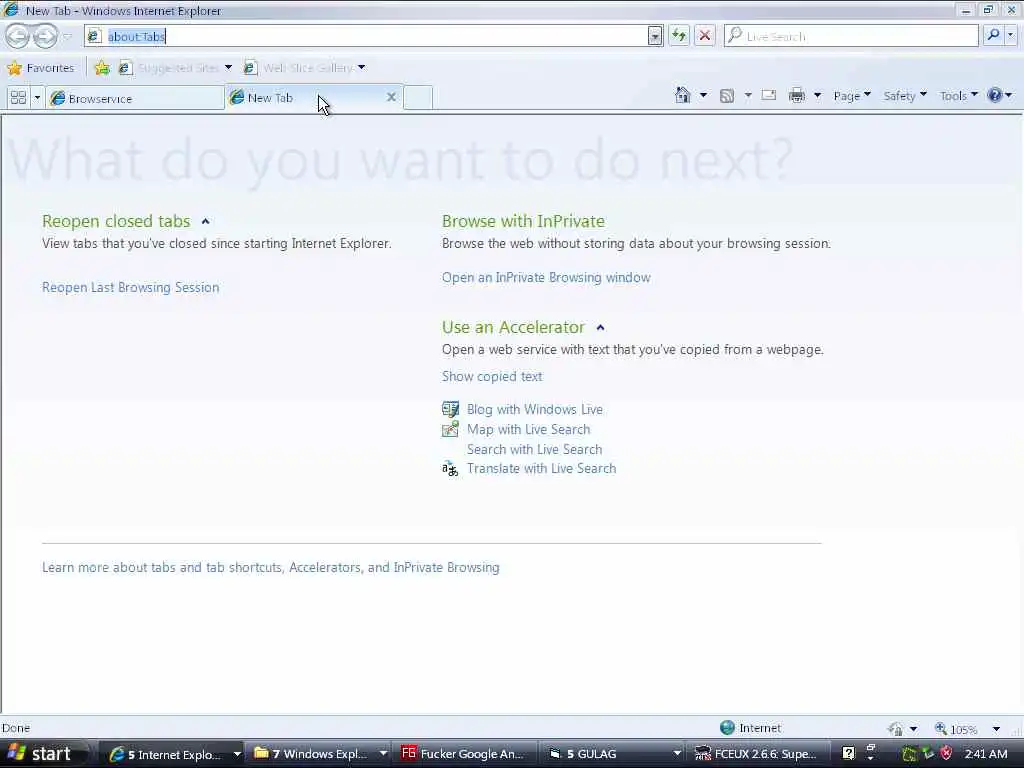Expand the Home button dropdown arrow
The height and width of the screenshot is (768, 1024).
(703, 96)
